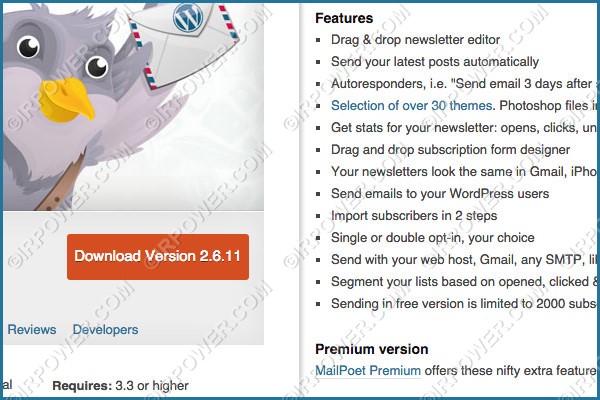The width and height of the screenshot is (600, 400).
Task: Click the bird mascot's left eye
Action: pos(28,47)
